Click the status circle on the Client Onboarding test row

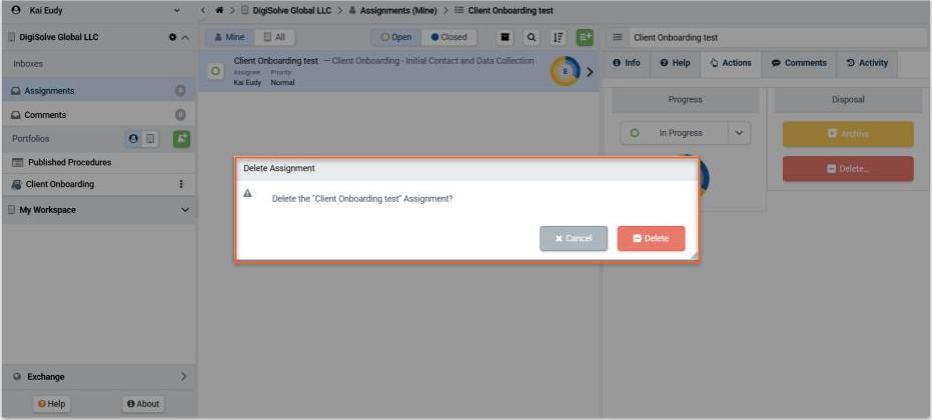[215, 71]
